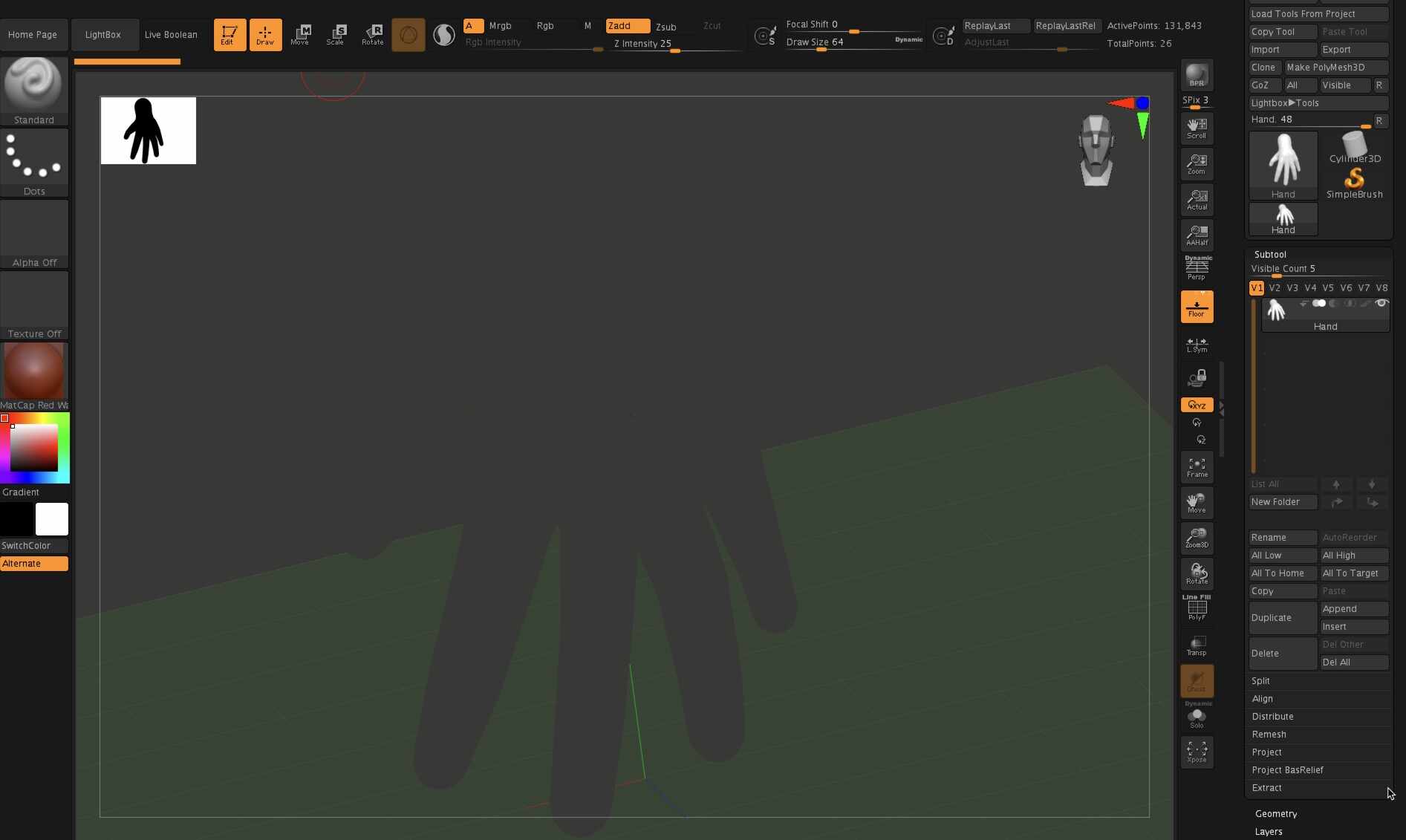Expand the Layers palette section
Screen dimensions: 1406x840
(1269, 832)
